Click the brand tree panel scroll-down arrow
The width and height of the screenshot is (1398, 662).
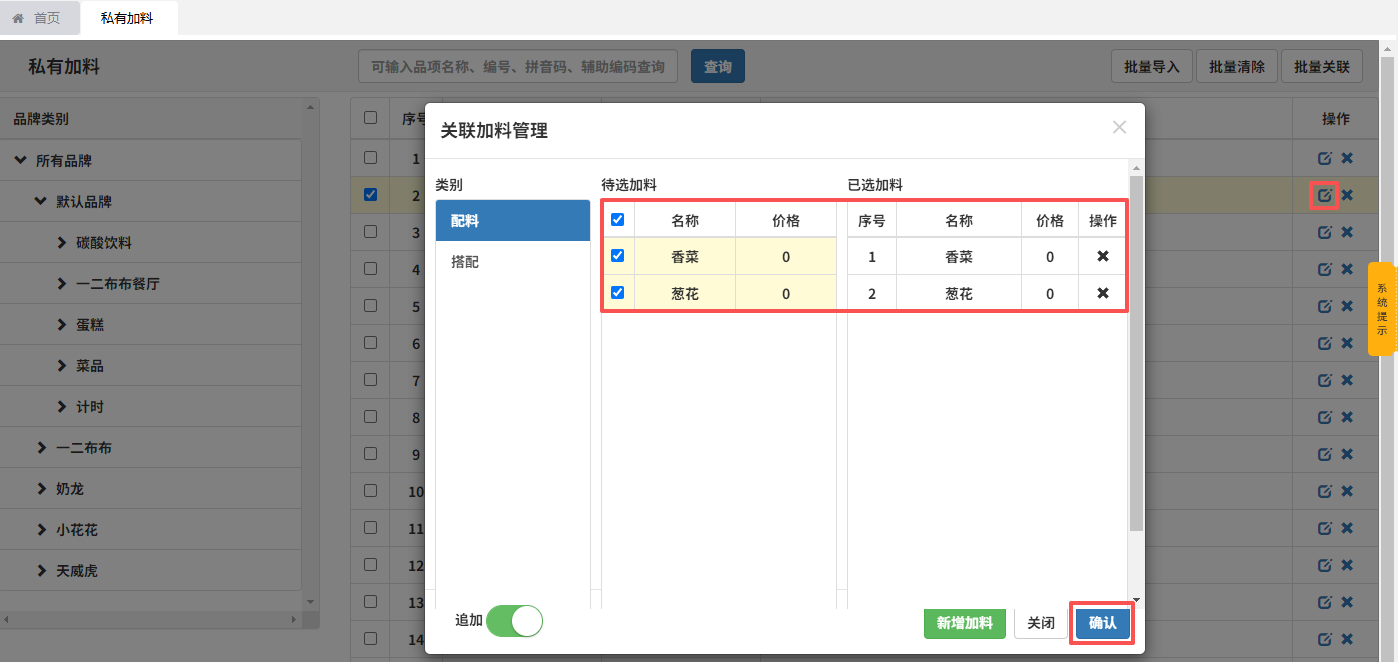tap(310, 601)
